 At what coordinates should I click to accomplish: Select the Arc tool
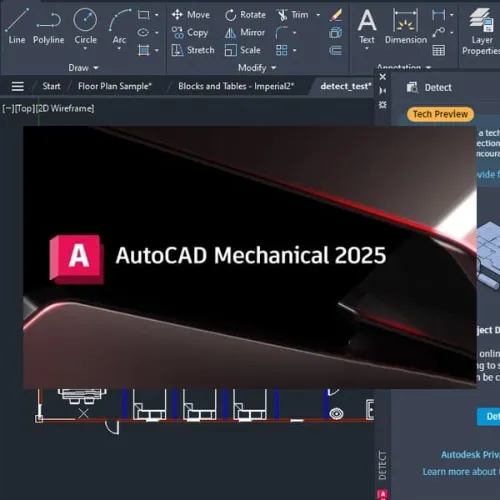[119, 26]
